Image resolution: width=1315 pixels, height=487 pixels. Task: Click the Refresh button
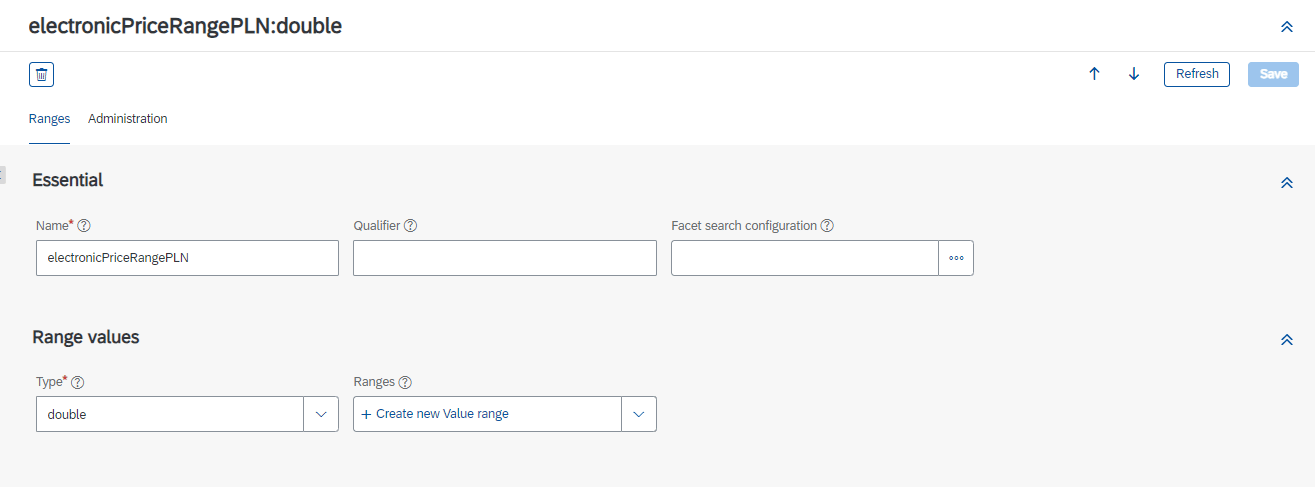1197,74
